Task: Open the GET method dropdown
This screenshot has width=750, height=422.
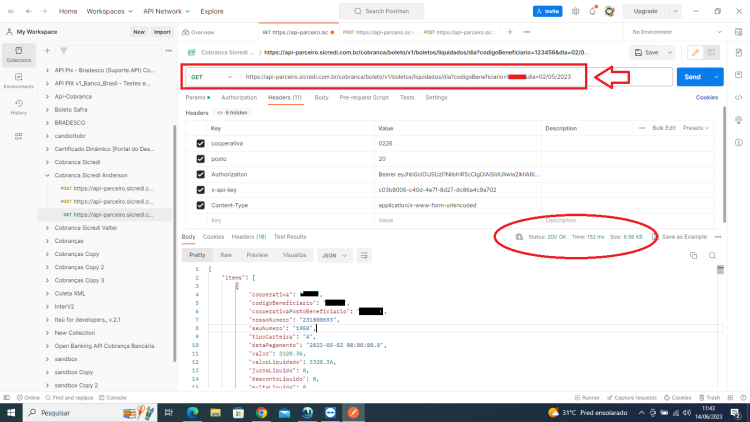Action: tap(211, 77)
